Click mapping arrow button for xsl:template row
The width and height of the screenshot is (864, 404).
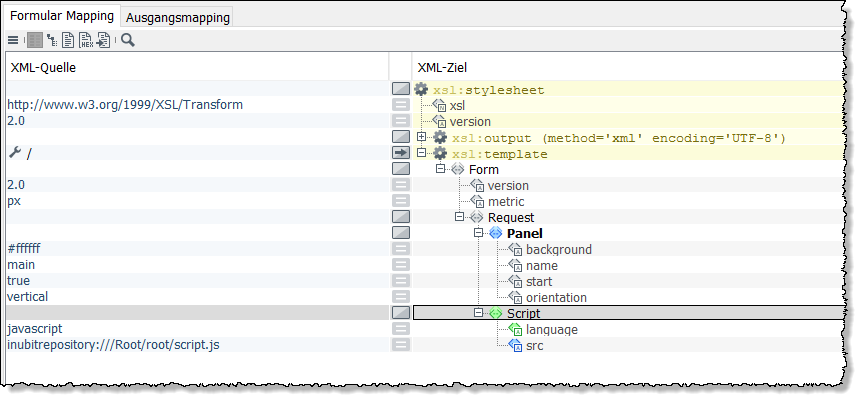(x=400, y=153)
